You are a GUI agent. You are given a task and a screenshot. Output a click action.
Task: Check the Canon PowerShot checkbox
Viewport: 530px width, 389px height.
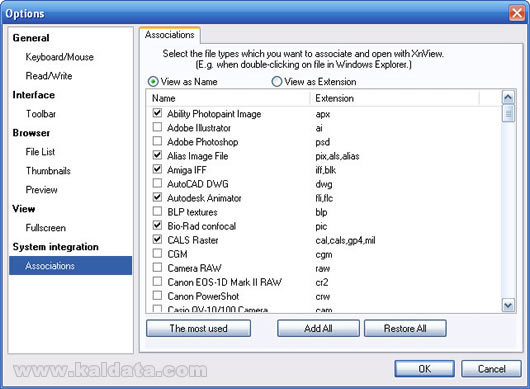pyautogui.click(x=157, y=295)
